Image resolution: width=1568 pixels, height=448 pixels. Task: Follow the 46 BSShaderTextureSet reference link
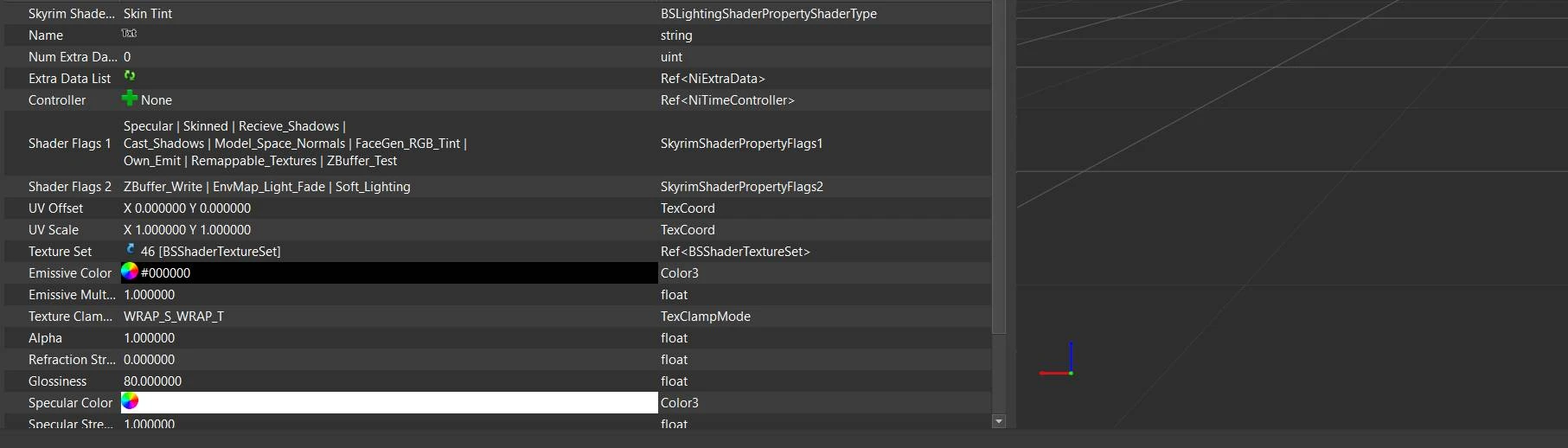point(210,252)
